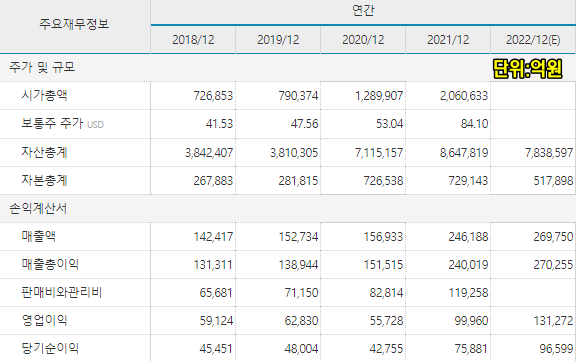Screen dimensions: 576x361
Task: Click the revenue value 142,417
Action: pos(213,237)
